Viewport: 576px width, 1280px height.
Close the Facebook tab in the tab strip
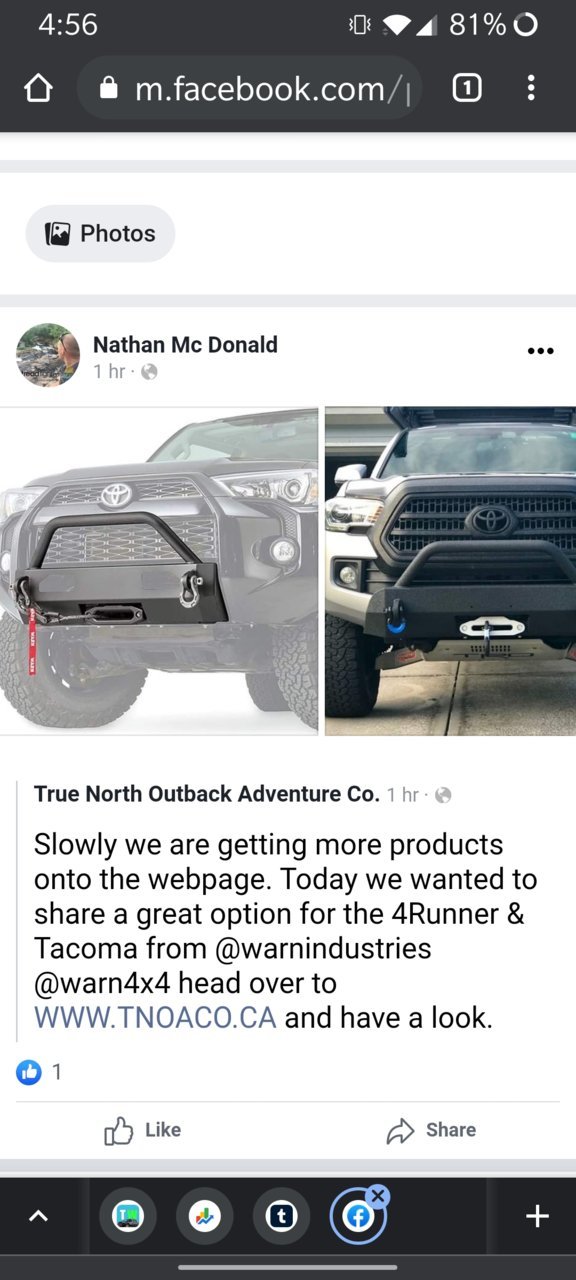(378, 1195)
